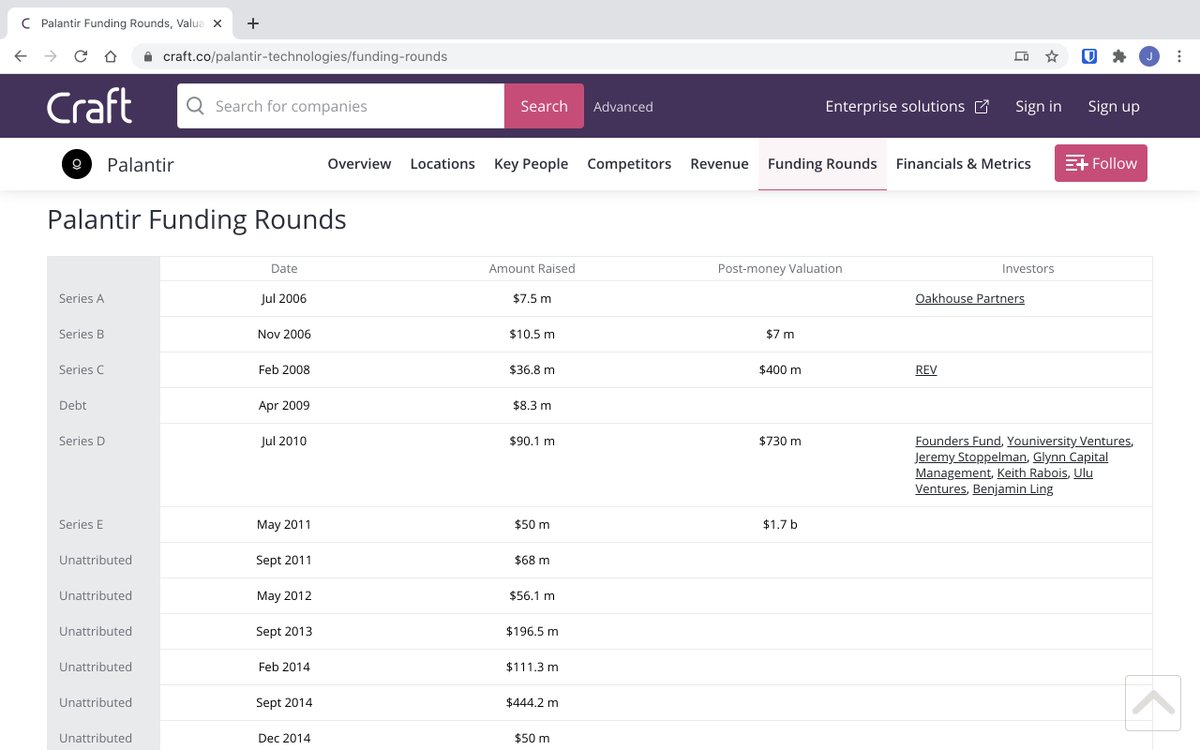
Task: Open the Chrome three-dot menu
Action: pyautogui.click(x=1179, y=57)
